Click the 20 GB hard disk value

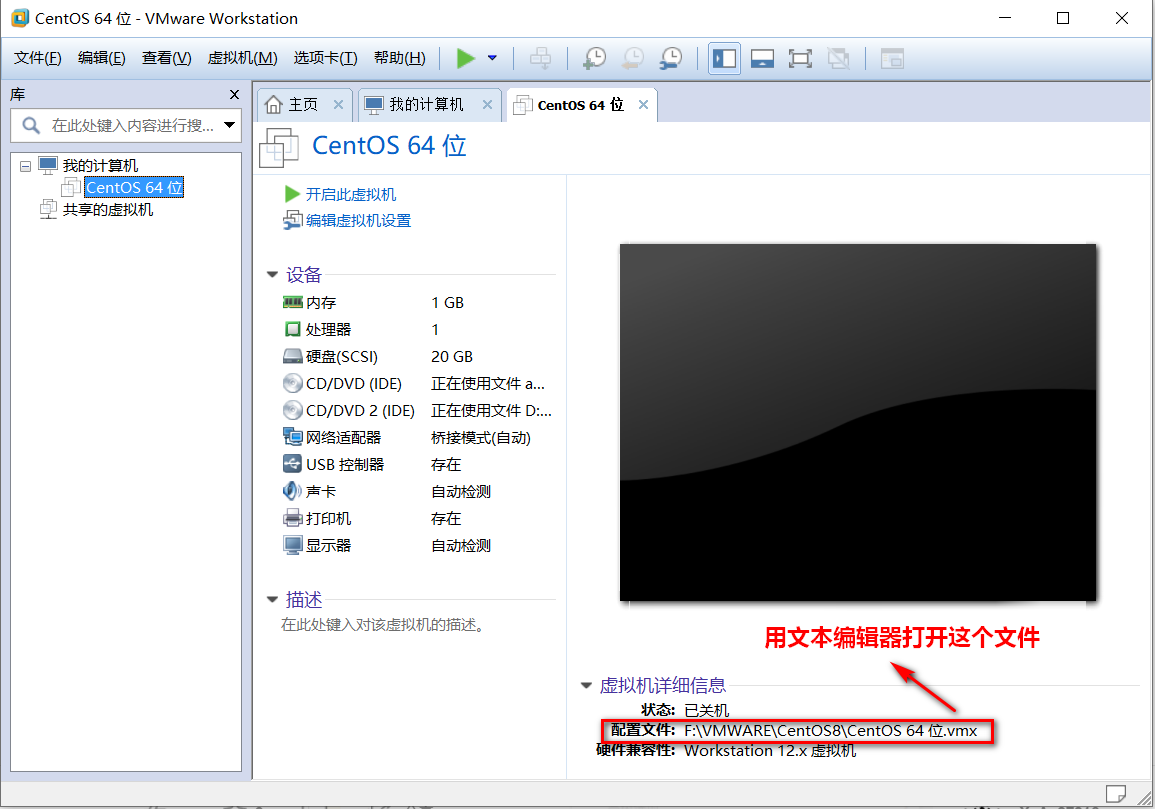pyautogui.click(x=452, y=357)
